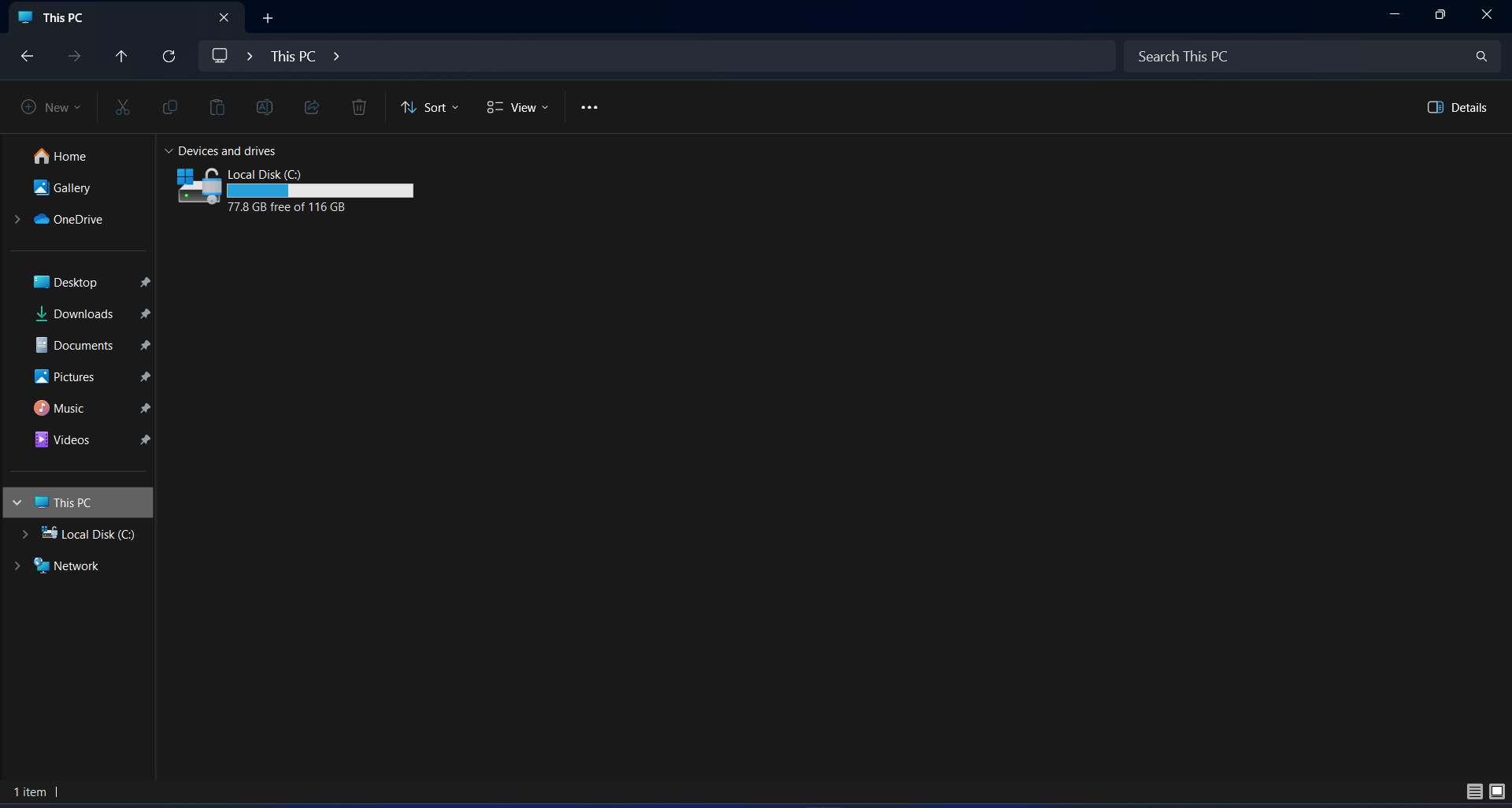Expand the Network tree node
The width and height of the screenshot is (1512, 808).
point(17,565)
